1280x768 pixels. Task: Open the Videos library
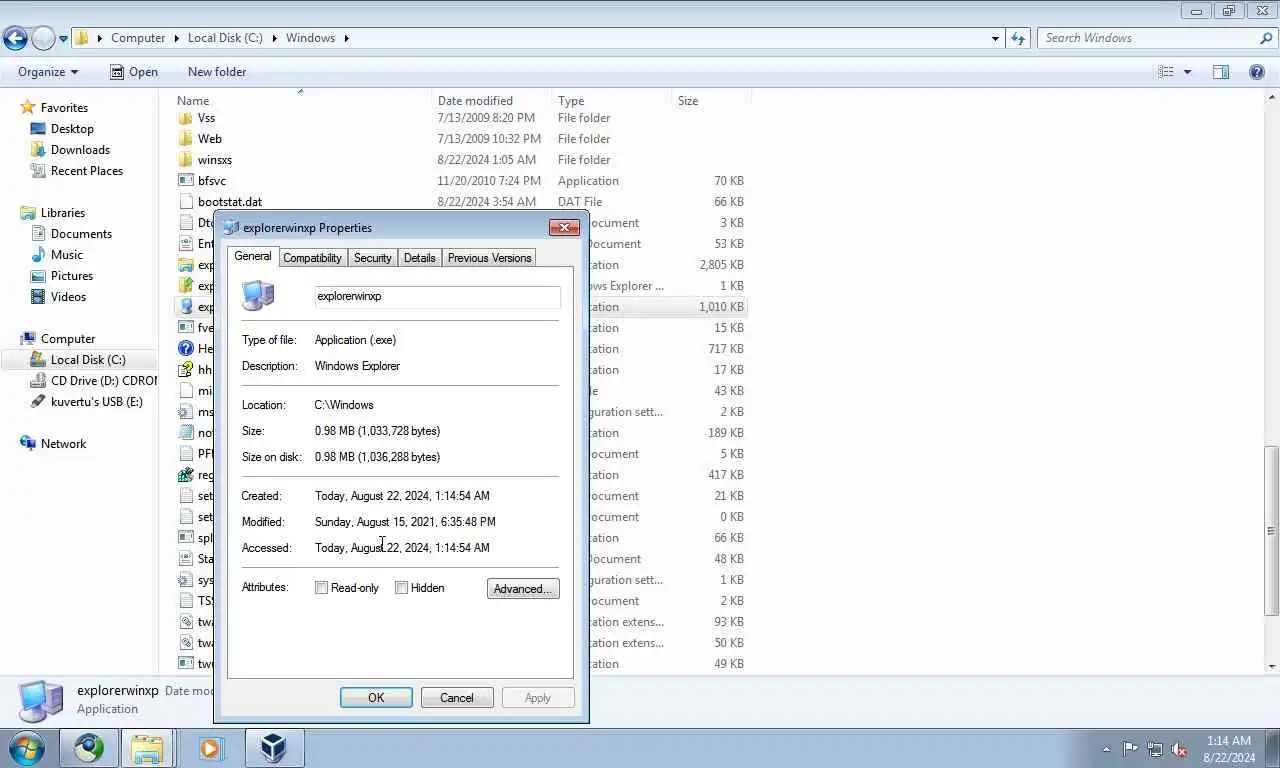point(68,297)
